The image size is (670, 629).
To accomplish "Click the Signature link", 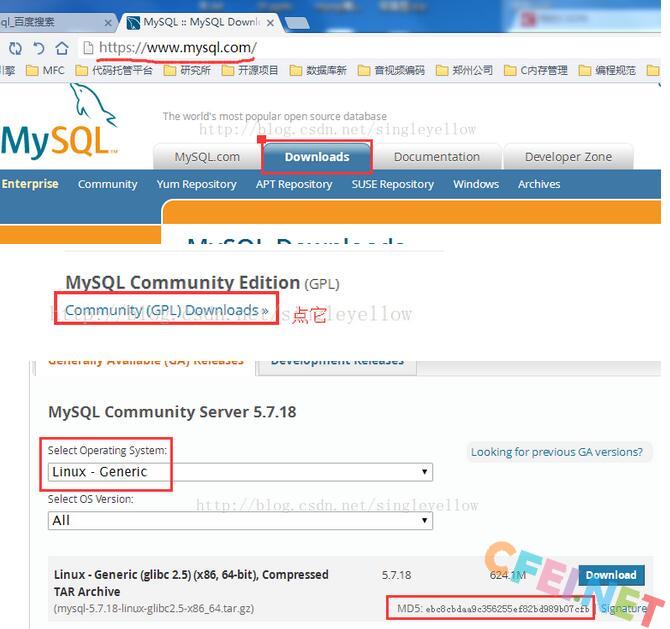I will click(623, 608).
